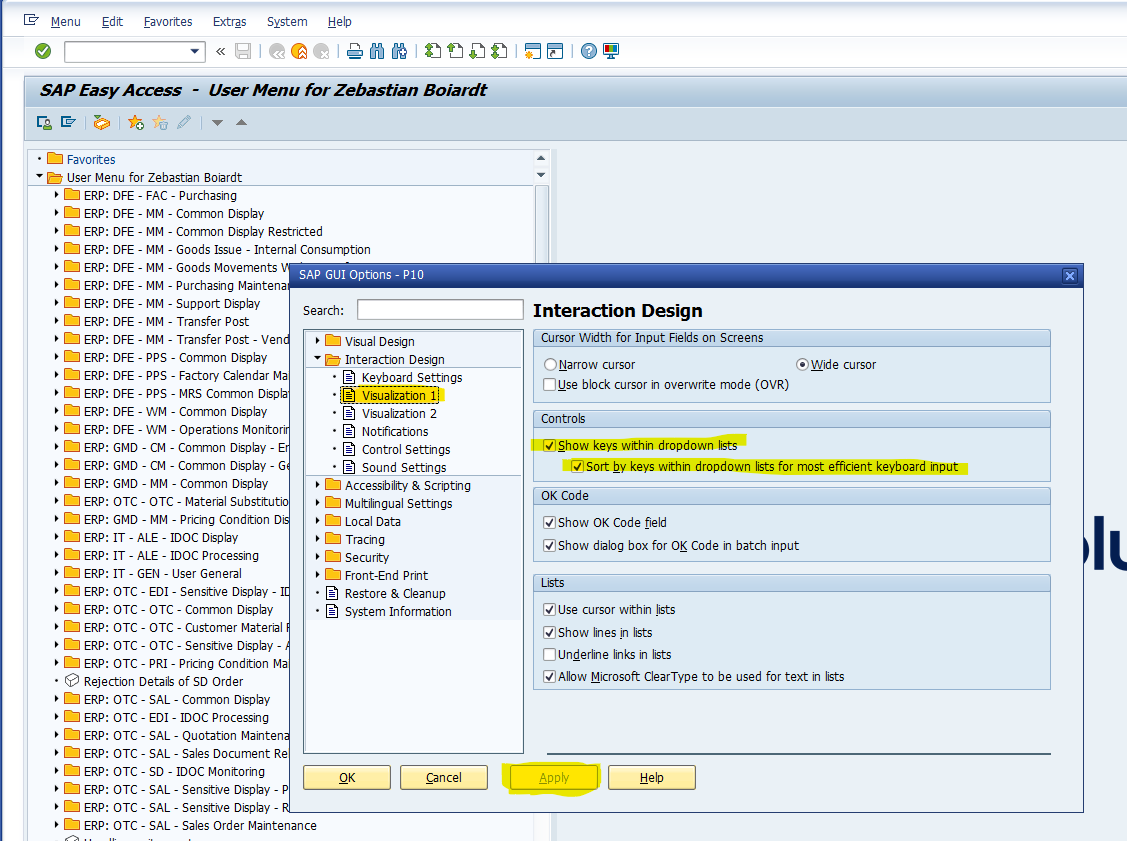Expand the Multilingual Settings folder
The width and height of the screenshot is (1127, 841).
click(x=317, y=503)
